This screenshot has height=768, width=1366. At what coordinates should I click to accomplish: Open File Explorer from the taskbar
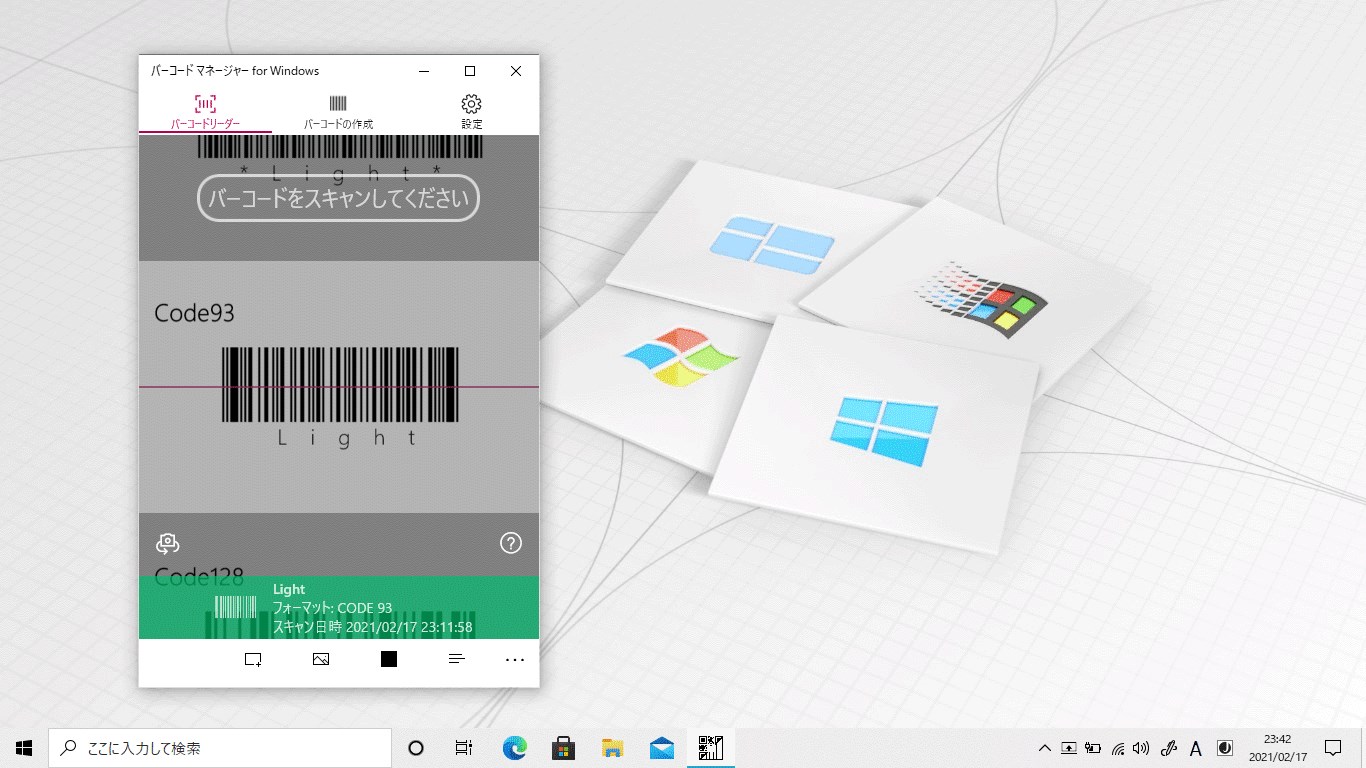(x=612, y=748)
